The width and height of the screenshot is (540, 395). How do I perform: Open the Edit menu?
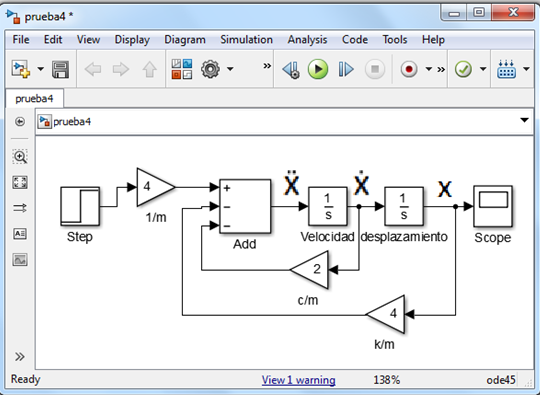tap(53, 40)
